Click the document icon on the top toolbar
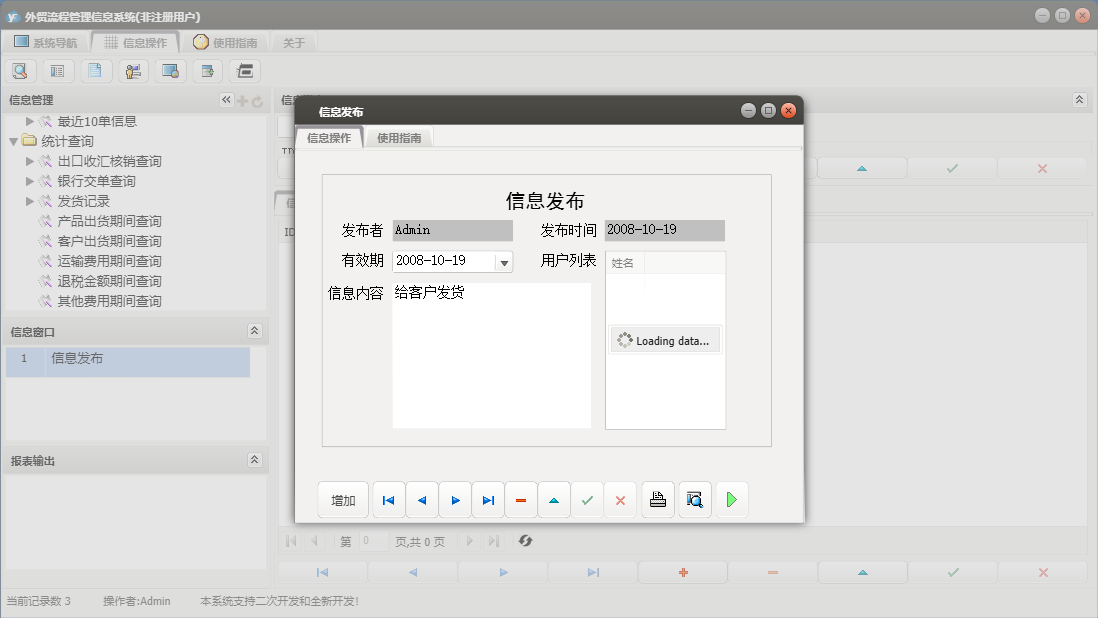This screenshot has height=618, width=1098. (94, 70)
